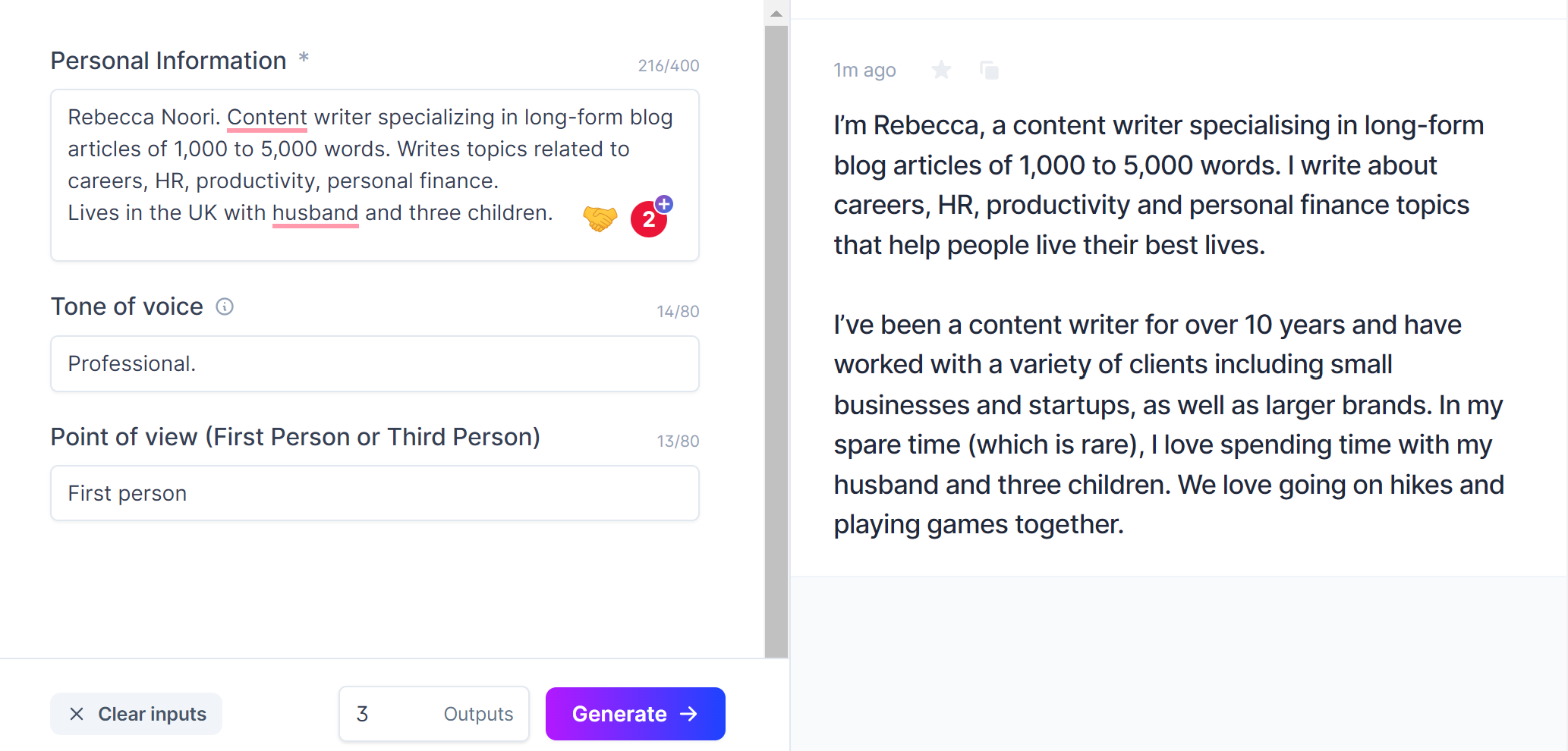Screen dimensions: 1568x751
Task: Click the arrow icon inside Generate button
Action: tap(687, 713)
